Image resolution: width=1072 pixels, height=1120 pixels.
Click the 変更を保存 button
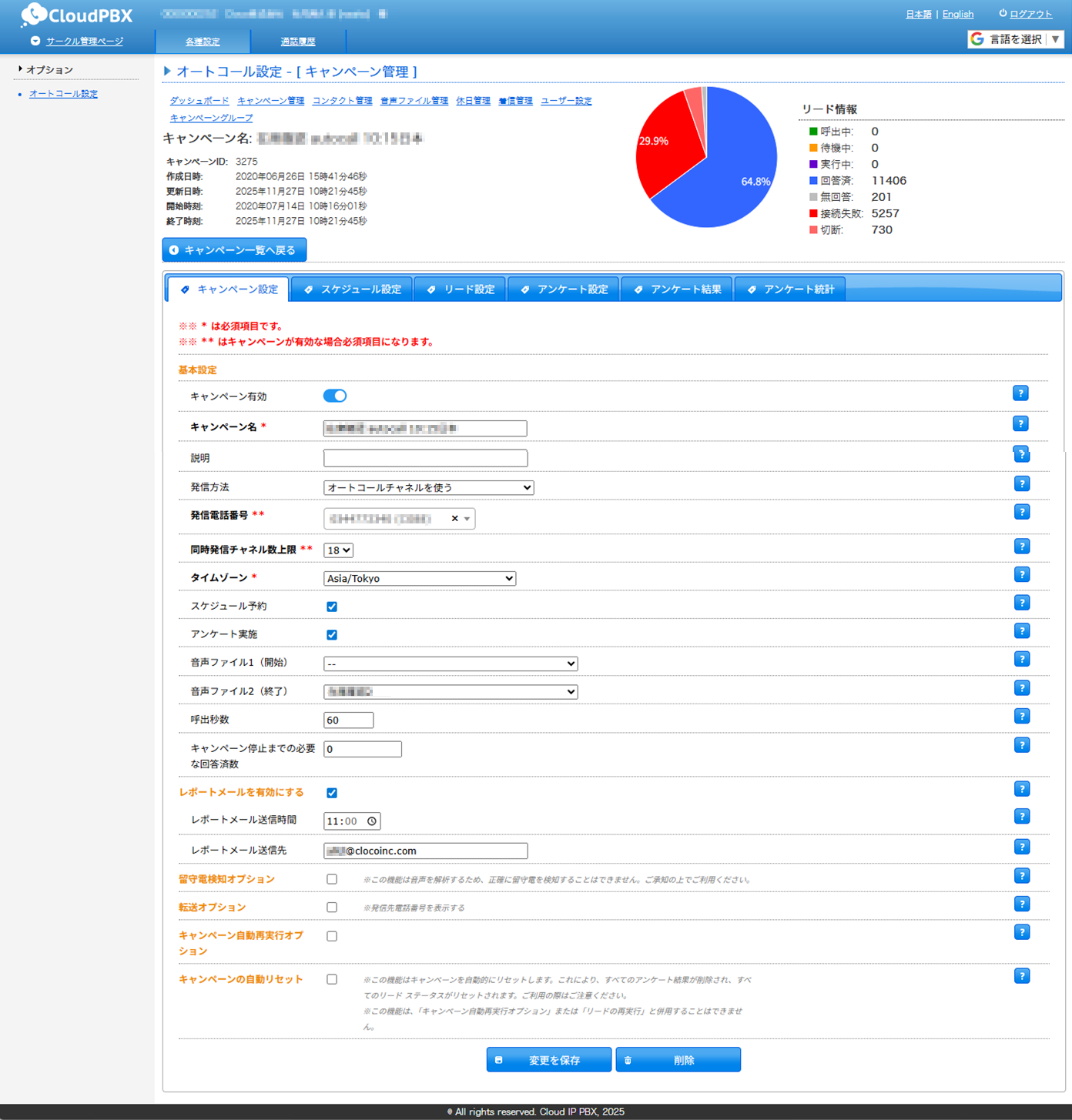click(x=548, y=1060)
